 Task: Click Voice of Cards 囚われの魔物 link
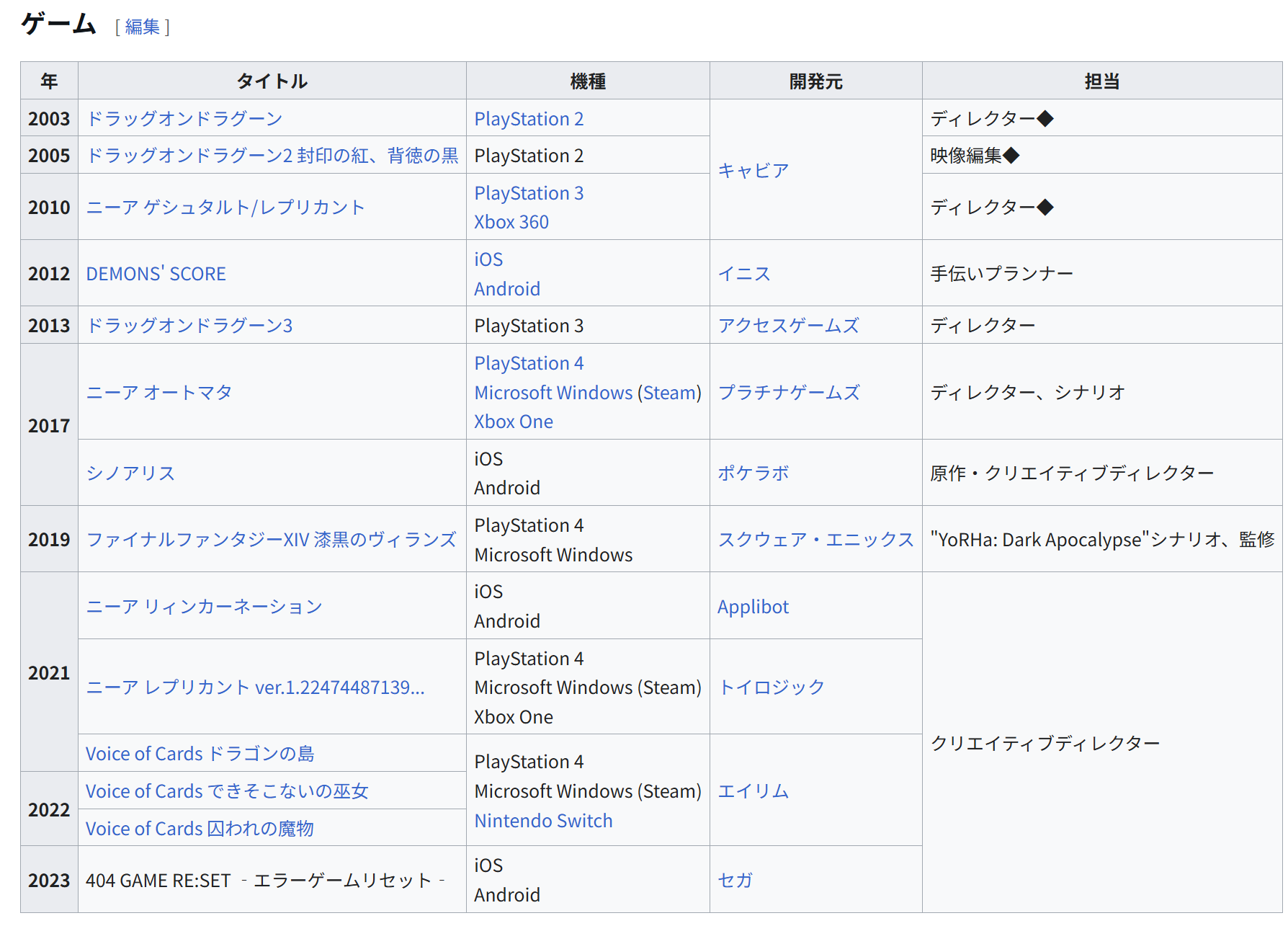200,829
